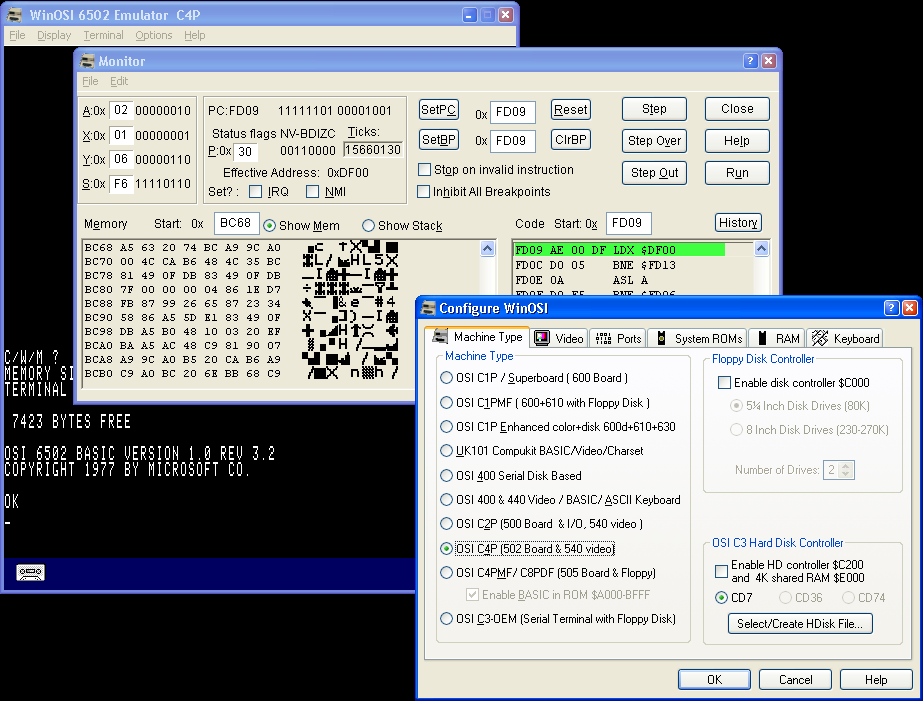Open the System ROMs tab
Viewport: 923px width, 701px height.
[698, 338]
